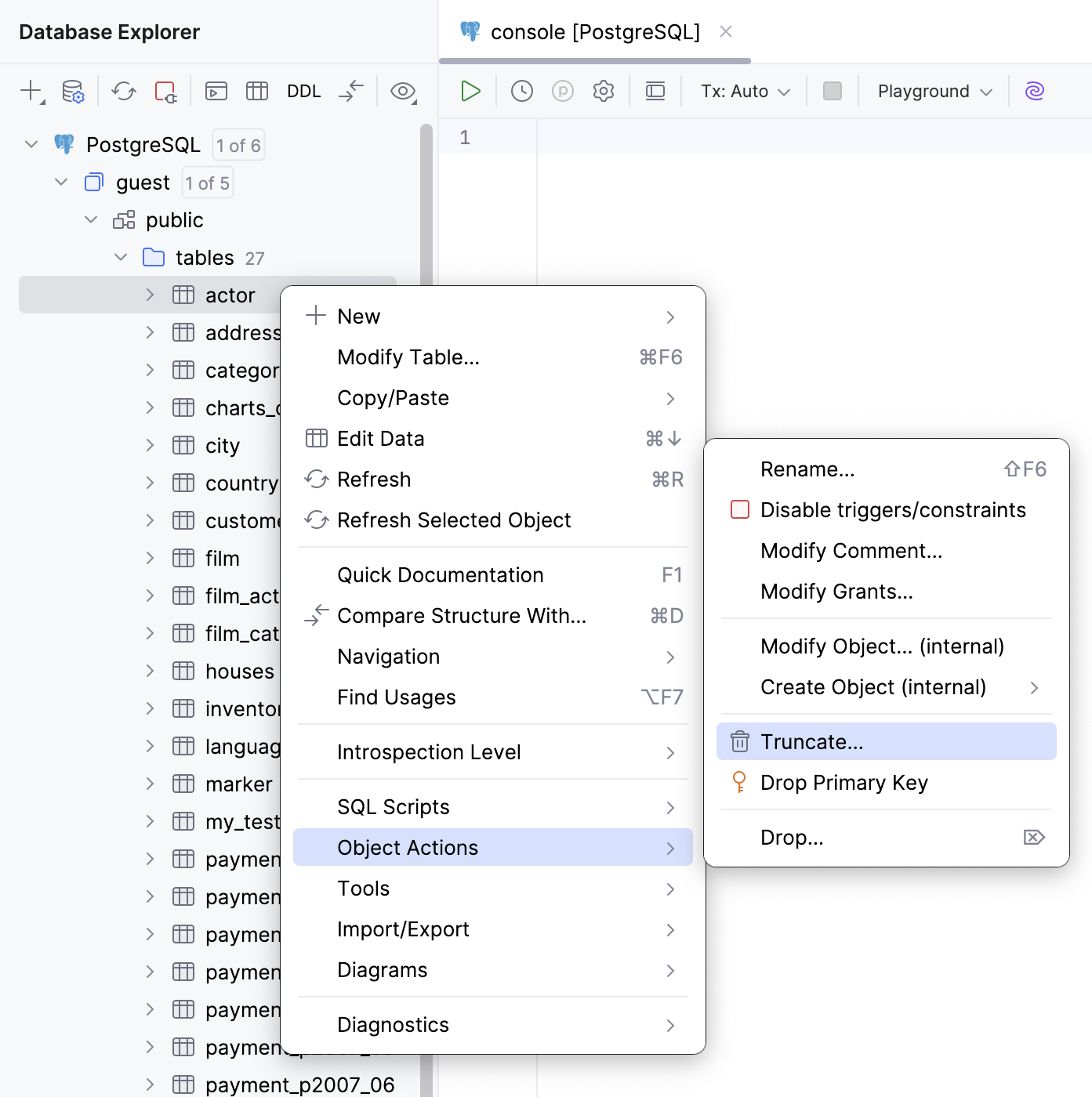Expand the film table node
Screen dimensions: 1092x1097
(150, 558)
